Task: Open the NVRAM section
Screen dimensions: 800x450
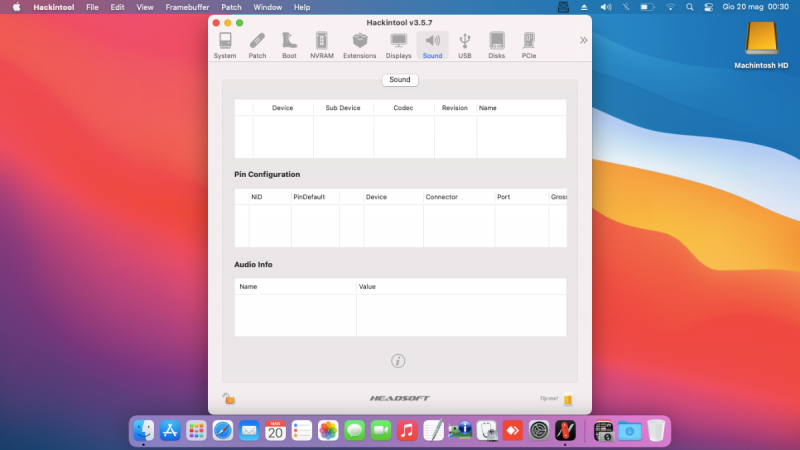Action: tap(322, 45)
